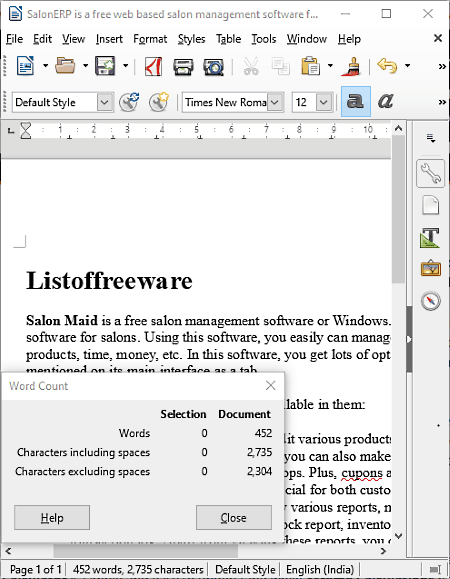Click the document icon in title bar
Viewport: 450px width, 579px height.
tap(15, 14)
